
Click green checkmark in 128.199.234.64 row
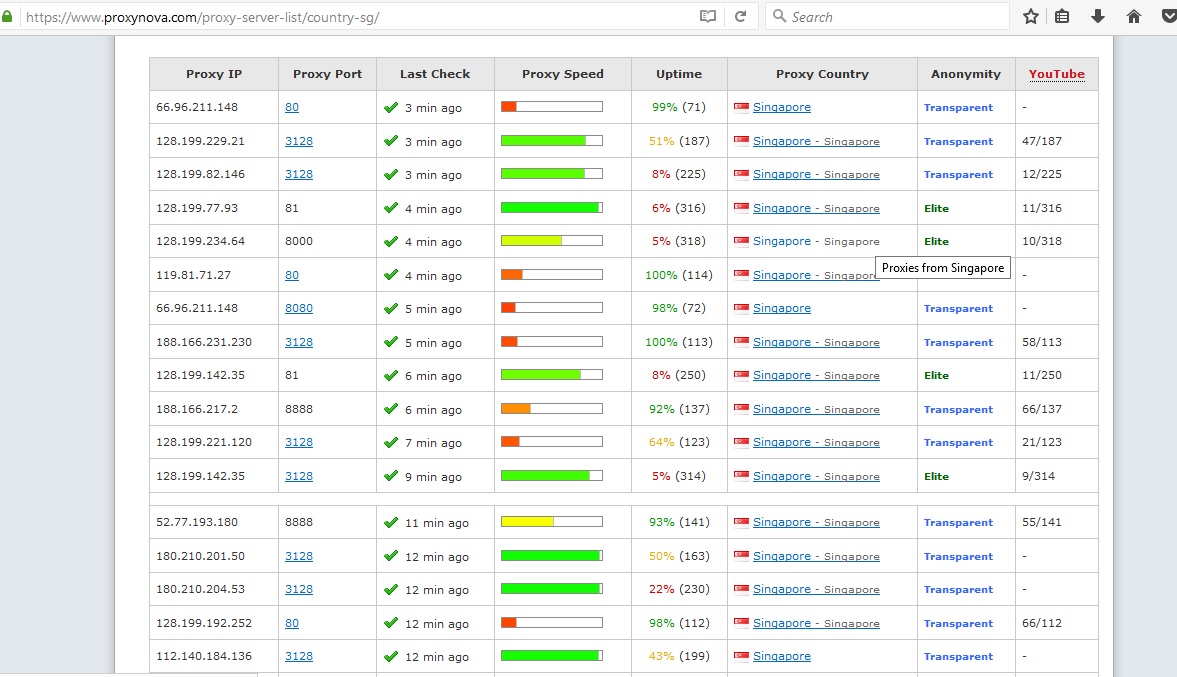click(x=391, y=241)
